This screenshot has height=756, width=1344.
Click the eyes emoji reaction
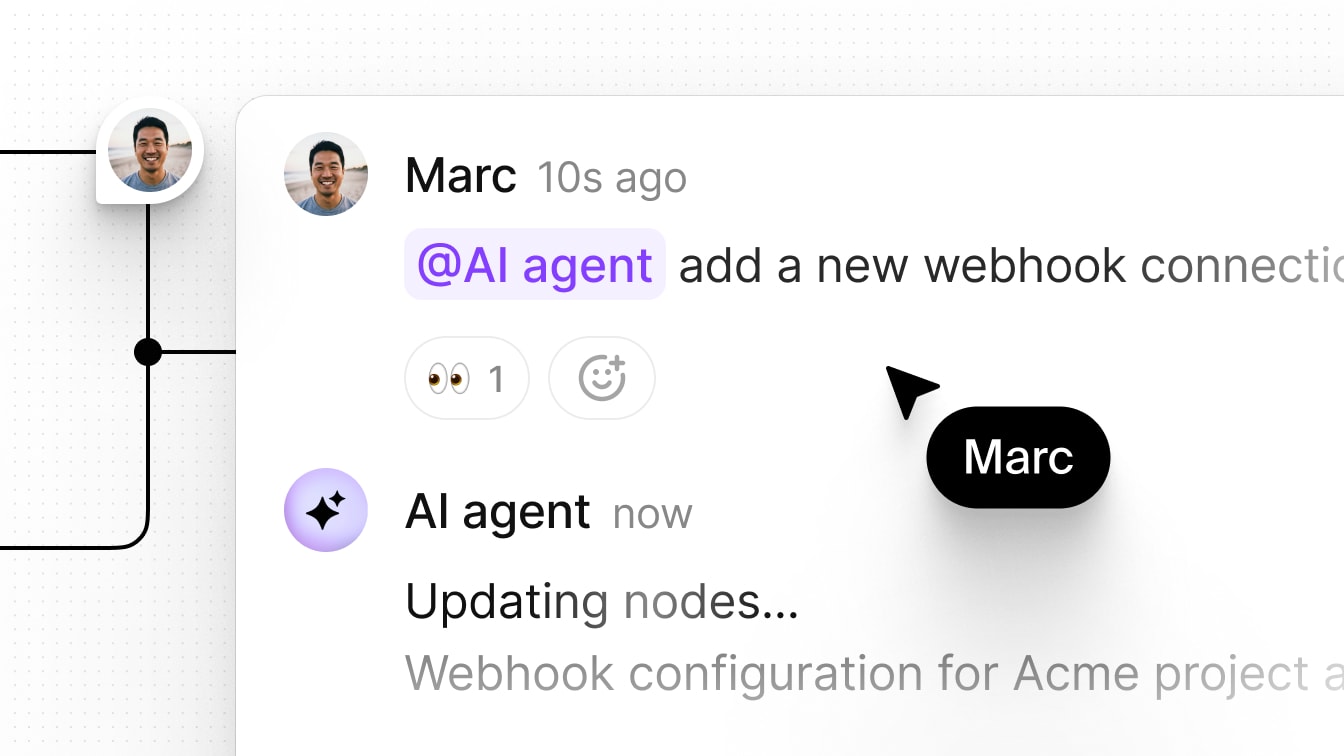[451, 377]
